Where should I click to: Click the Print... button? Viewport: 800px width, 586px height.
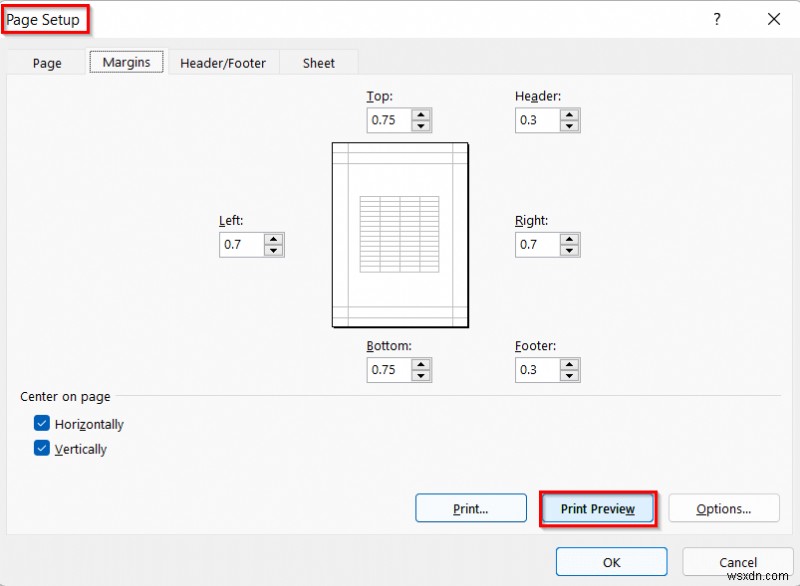470,508
